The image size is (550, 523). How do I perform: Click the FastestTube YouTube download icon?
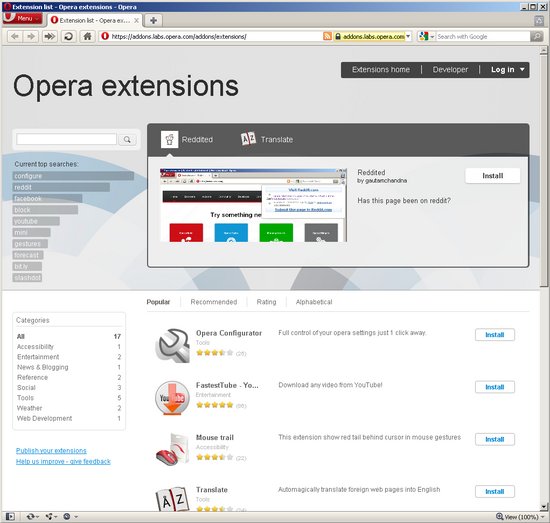coord(172,398)
